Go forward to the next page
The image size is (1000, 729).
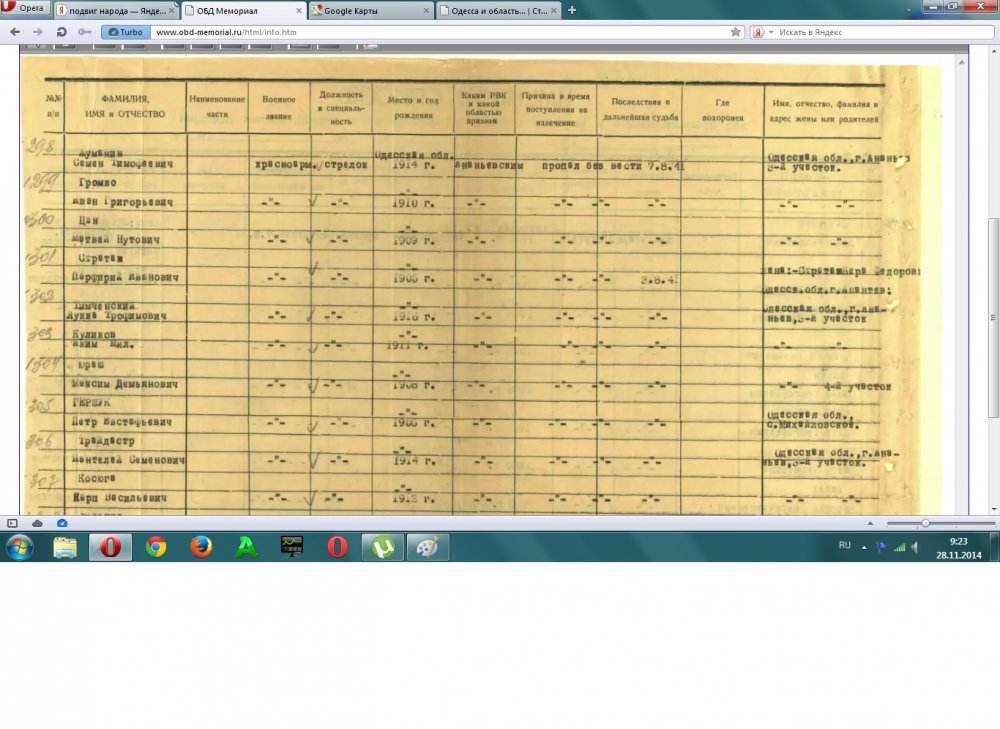click(38, 32)
